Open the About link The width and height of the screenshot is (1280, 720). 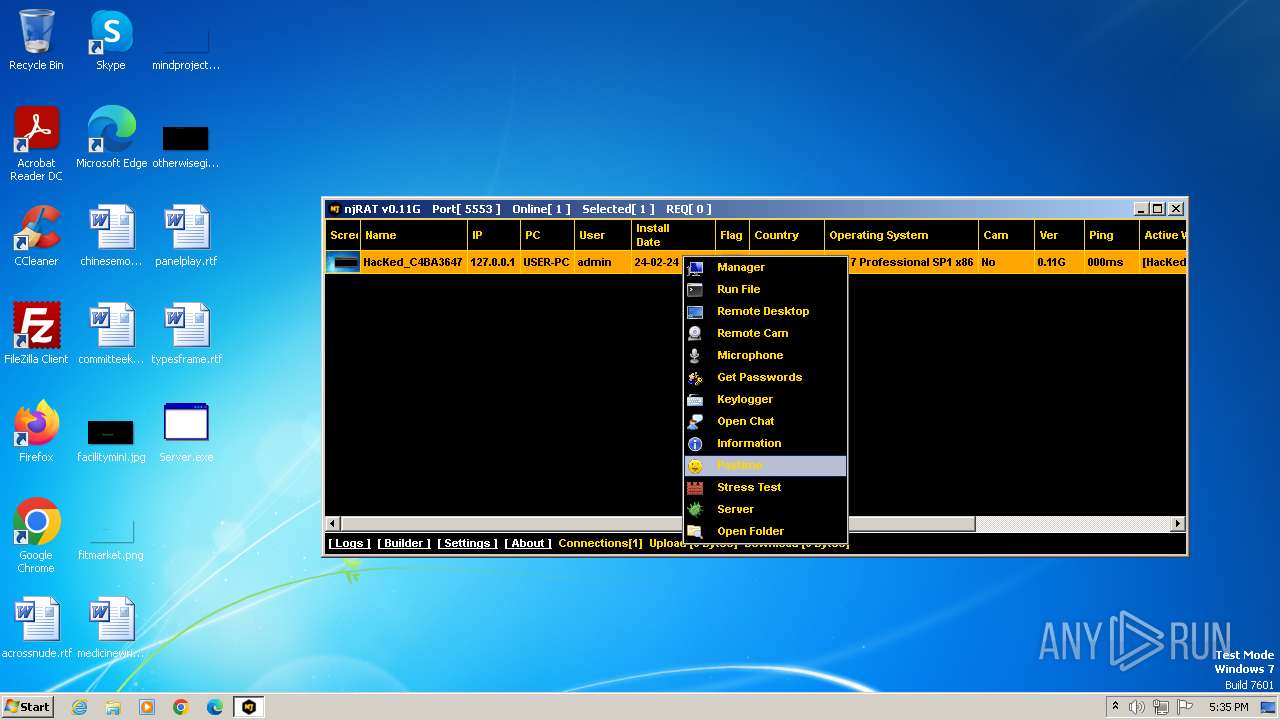(x=528, y=543)
